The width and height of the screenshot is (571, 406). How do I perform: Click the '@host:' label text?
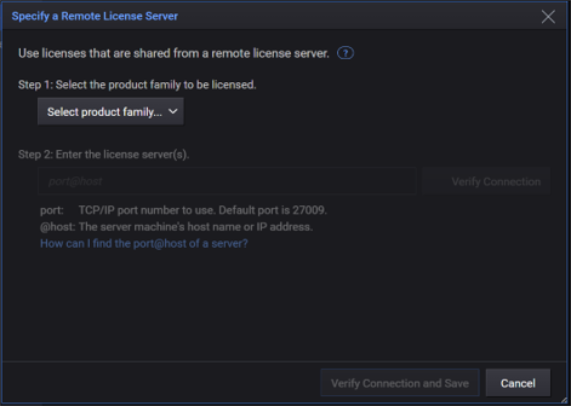pyautogui.click(x=58, y=227)
